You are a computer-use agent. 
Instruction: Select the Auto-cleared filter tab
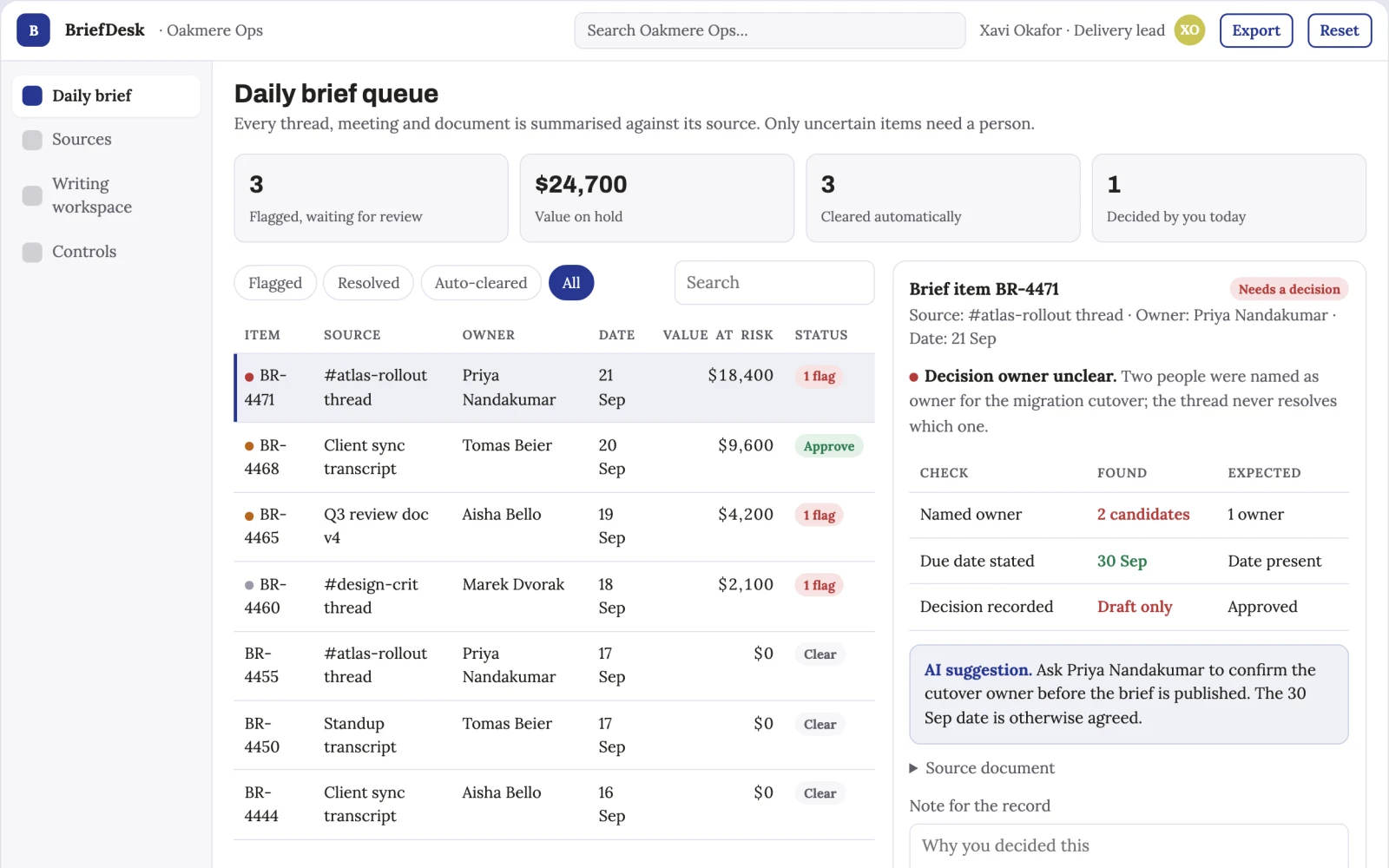[x=481, y=283]
